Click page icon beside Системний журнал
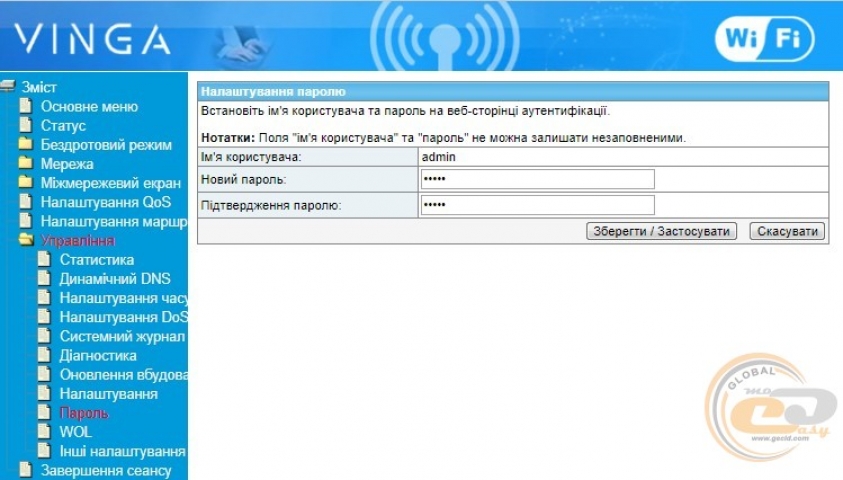Viewport: 843px width, 480px height. [45, 335]
